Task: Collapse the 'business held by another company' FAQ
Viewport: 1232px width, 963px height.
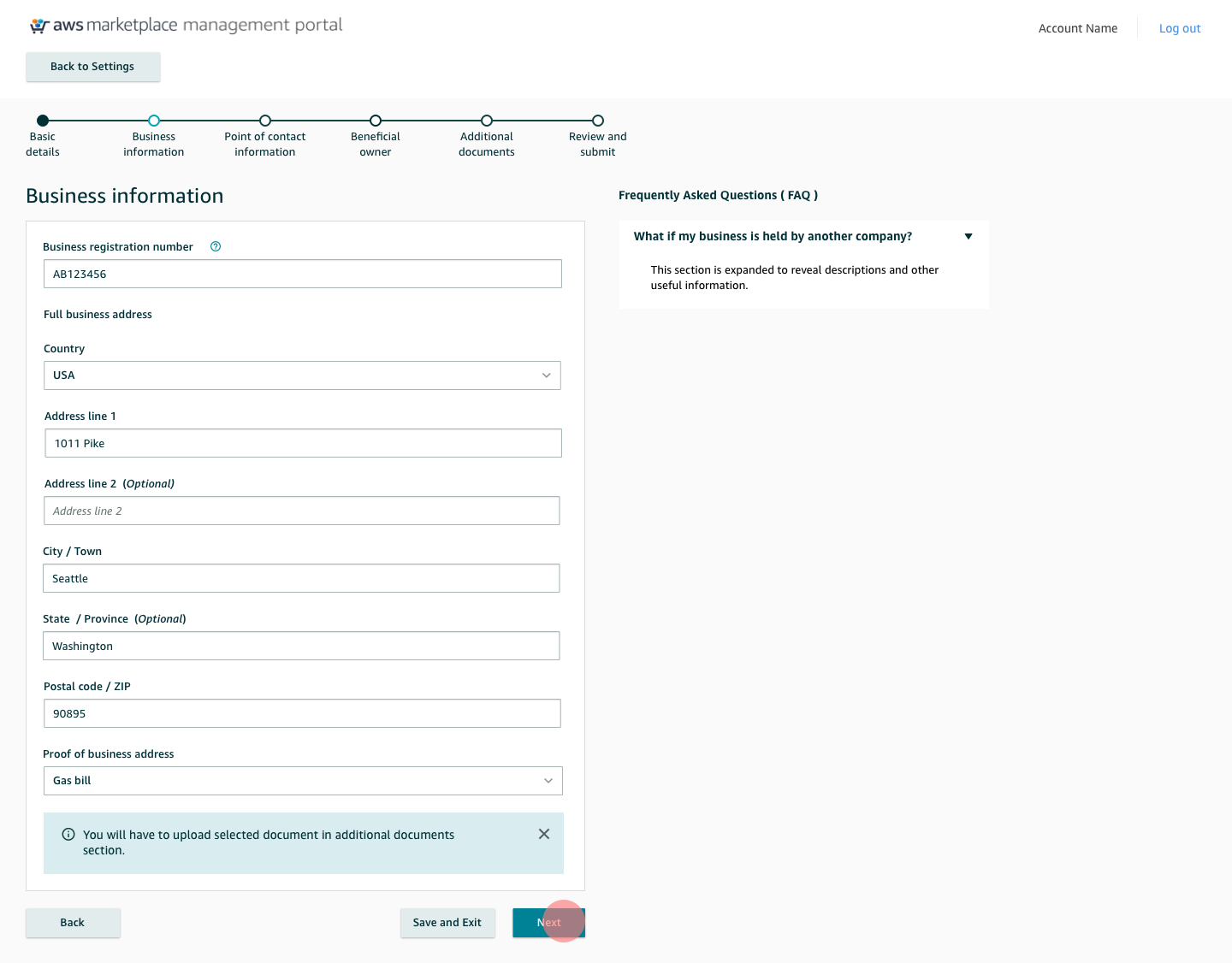Action: [x=968, y=237]
